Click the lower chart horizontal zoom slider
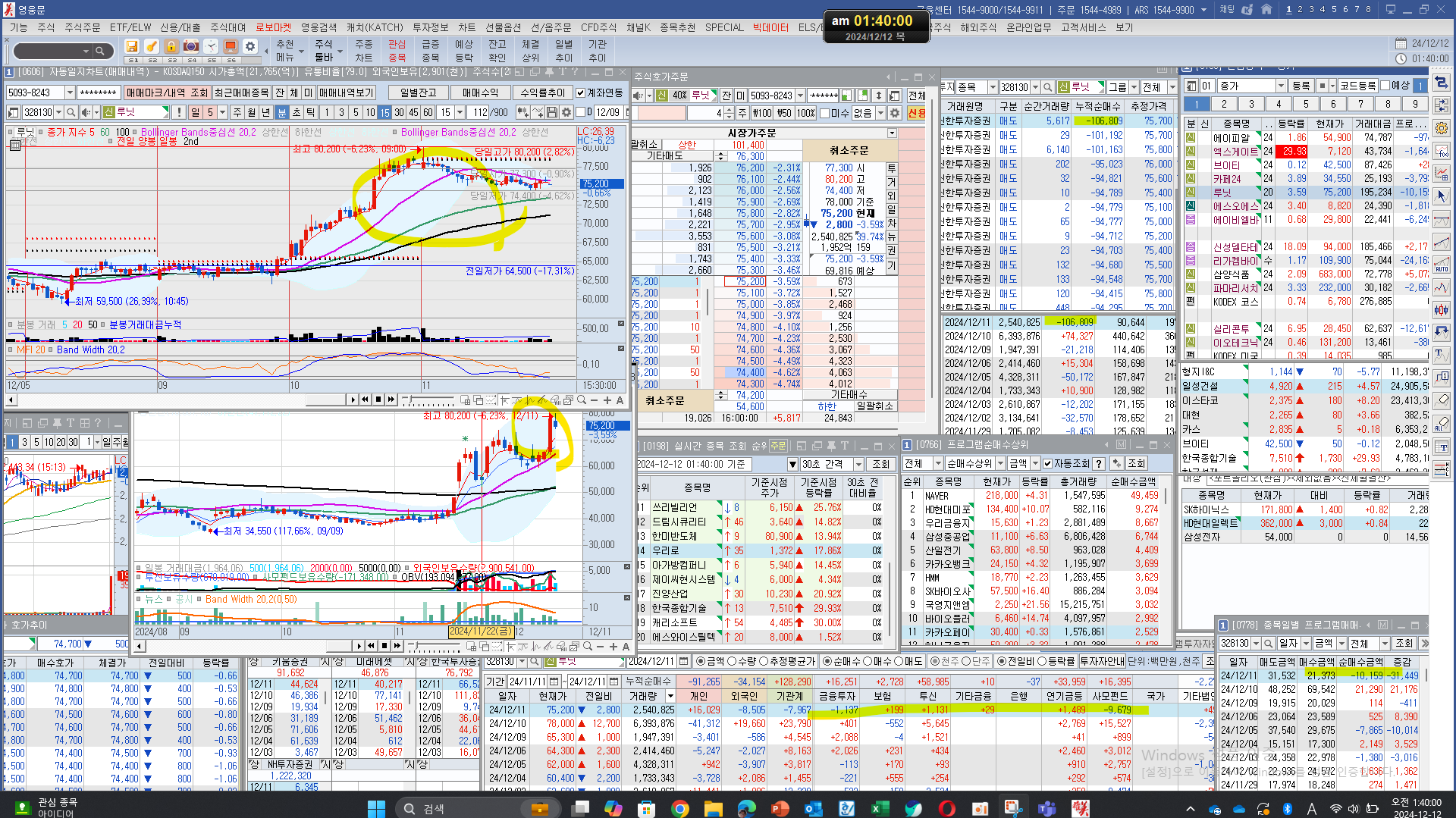The height and width of the screenshot is (818, 1456). (435, 646)
